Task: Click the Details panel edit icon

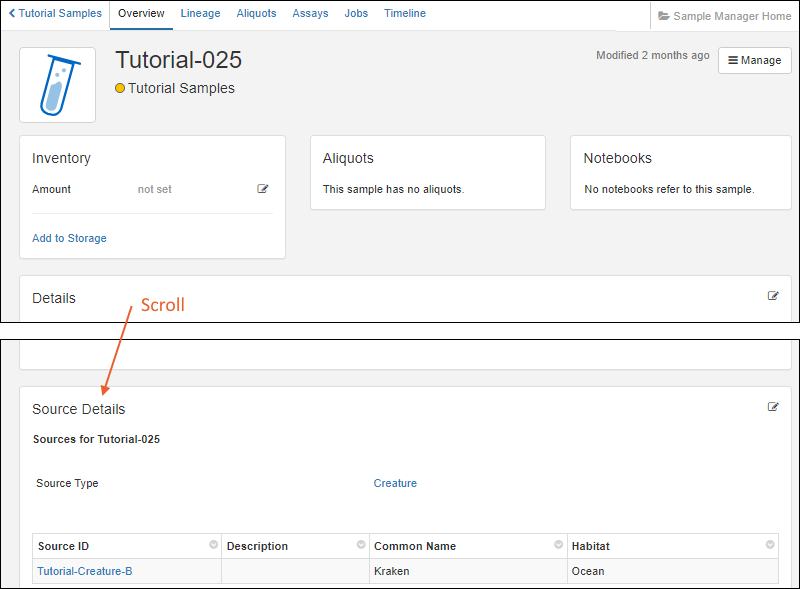Action: 773,296
